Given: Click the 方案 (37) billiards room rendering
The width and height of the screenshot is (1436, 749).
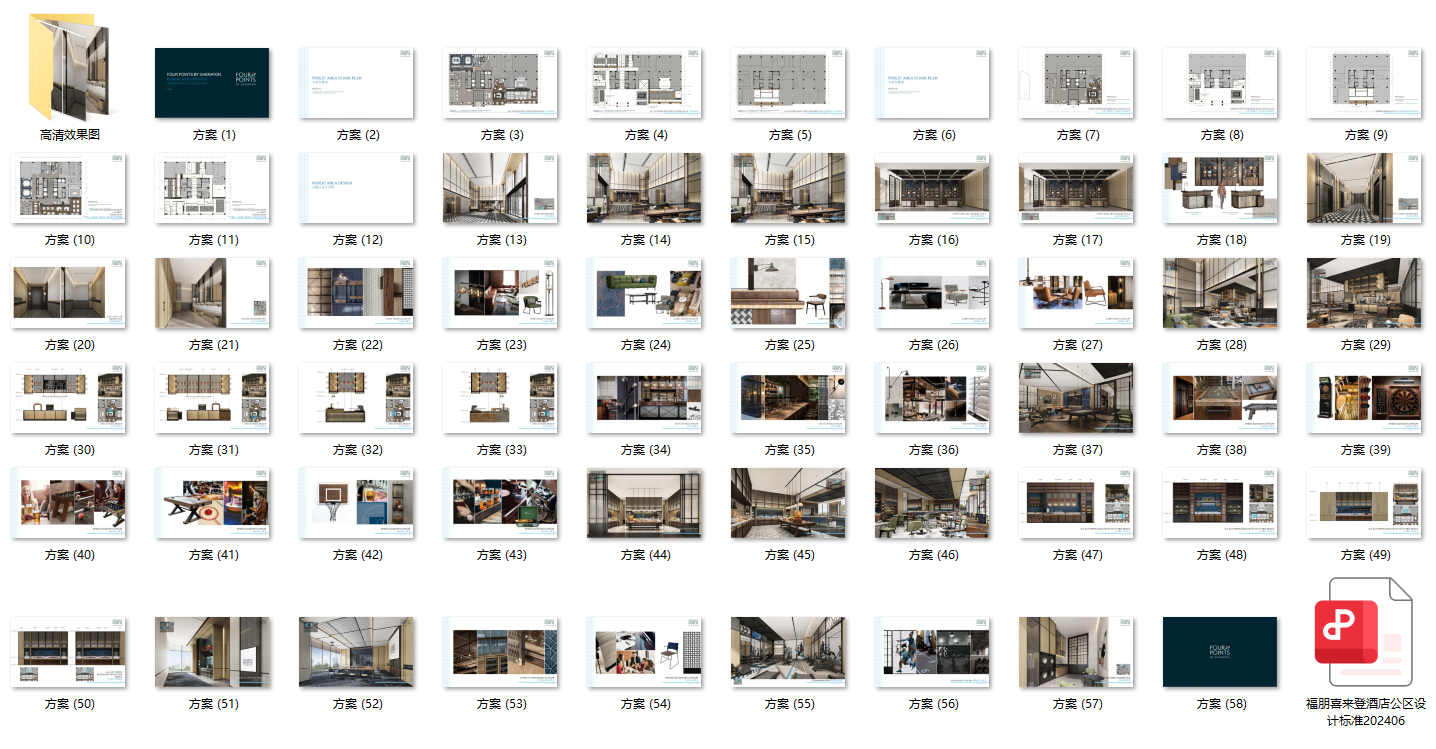Looking at the screenshot, I should pyautogui.click(x=1076, y=398).
